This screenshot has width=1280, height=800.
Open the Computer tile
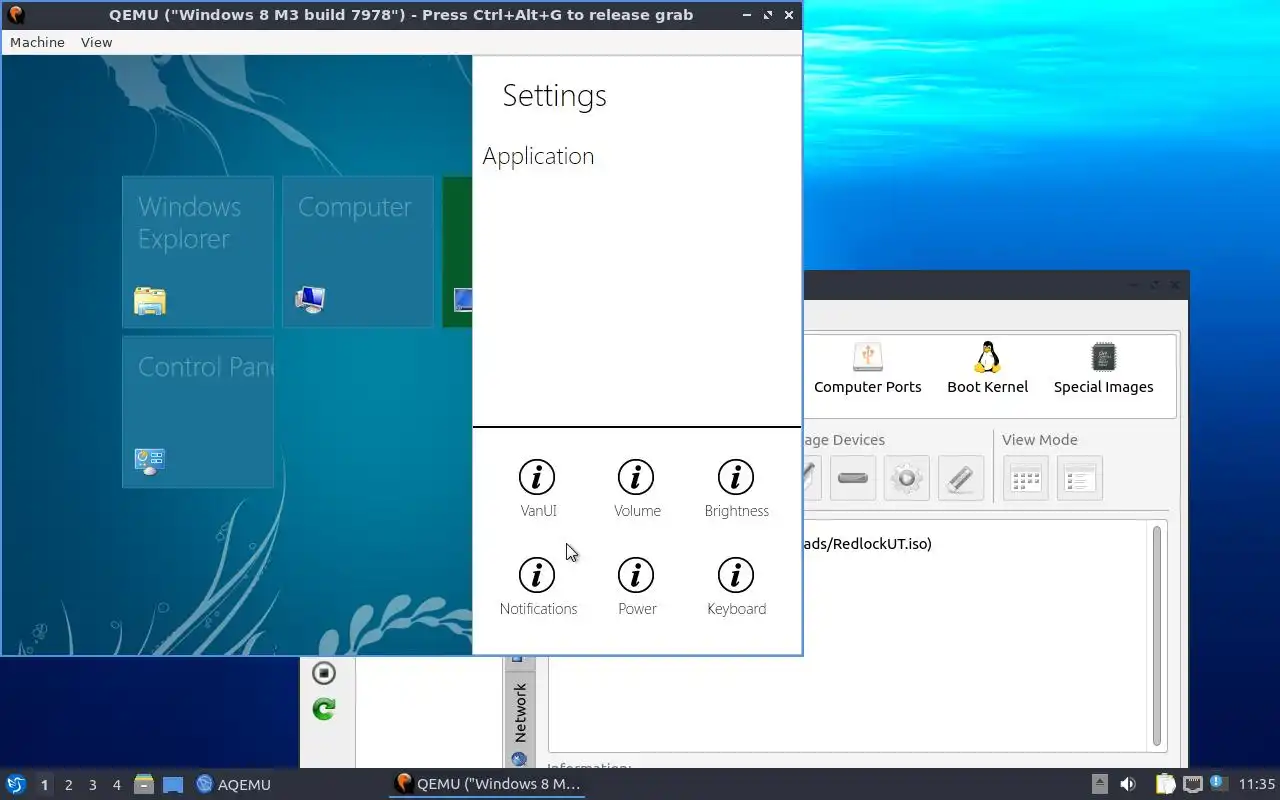click(x=358, y=252)
